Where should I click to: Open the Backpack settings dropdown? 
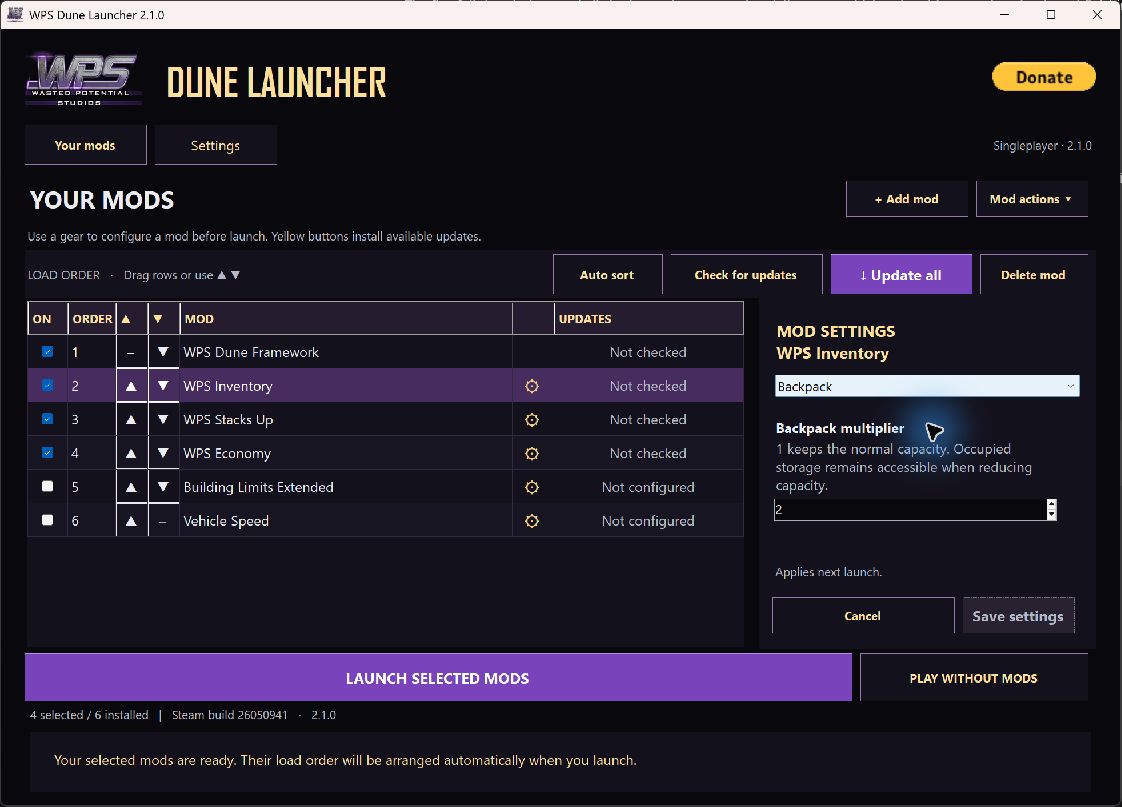tap(927, 386)
